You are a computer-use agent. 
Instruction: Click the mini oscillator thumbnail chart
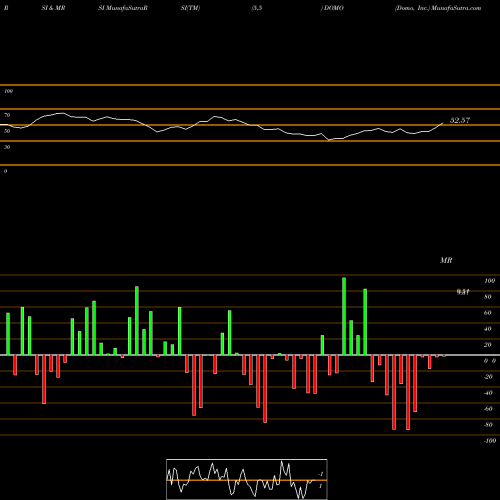click(247, 479)
